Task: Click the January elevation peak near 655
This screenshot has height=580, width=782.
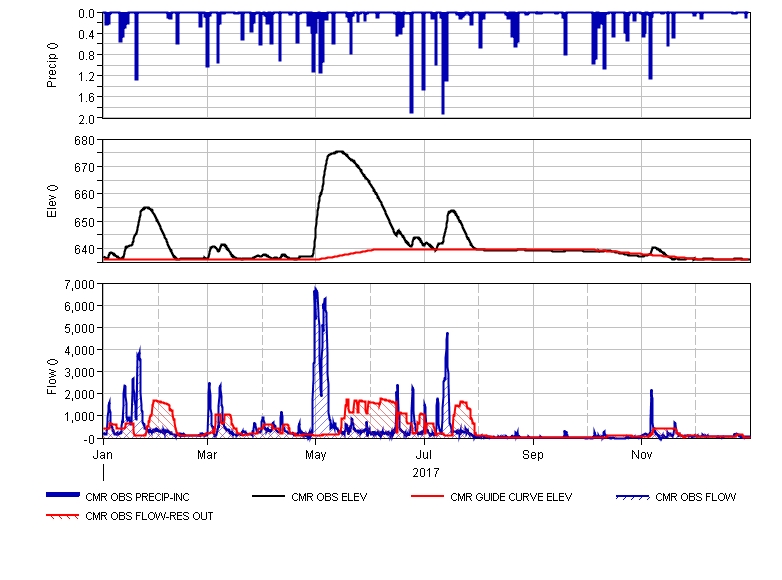Action: (147, 207)
